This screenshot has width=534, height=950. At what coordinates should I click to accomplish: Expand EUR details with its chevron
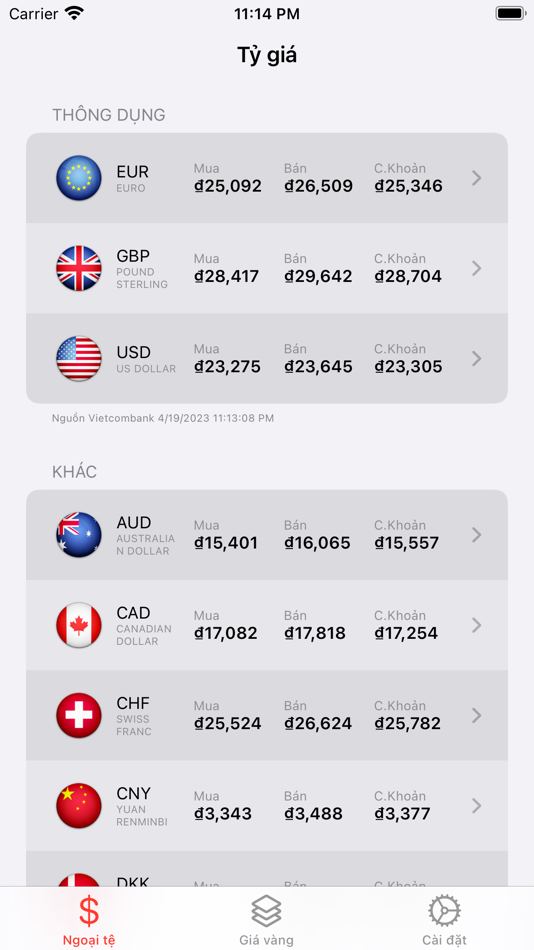pyautogui.click(x=476, y=178)
